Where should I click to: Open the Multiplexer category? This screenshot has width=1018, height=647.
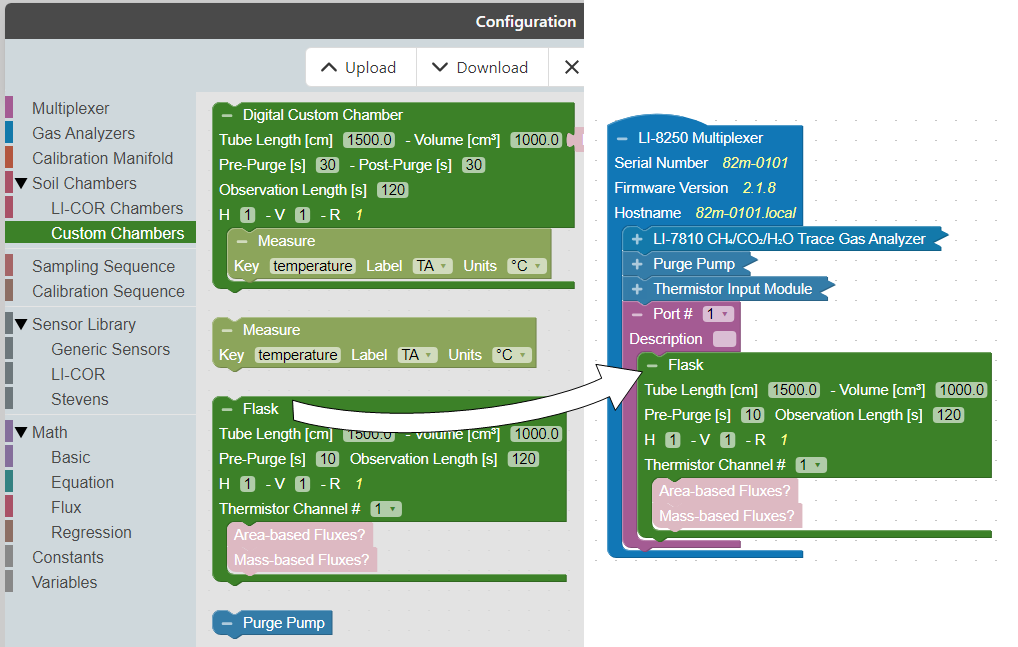coord(71,108)
